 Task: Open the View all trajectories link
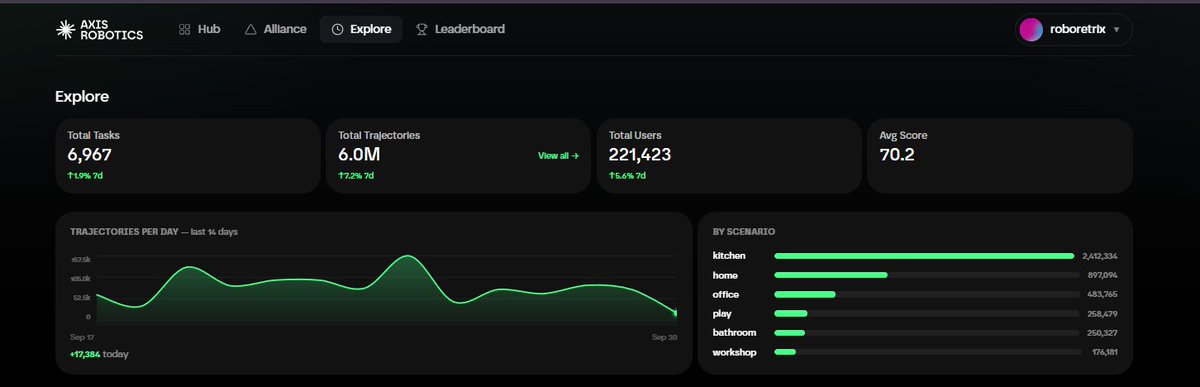coord(558,156)
